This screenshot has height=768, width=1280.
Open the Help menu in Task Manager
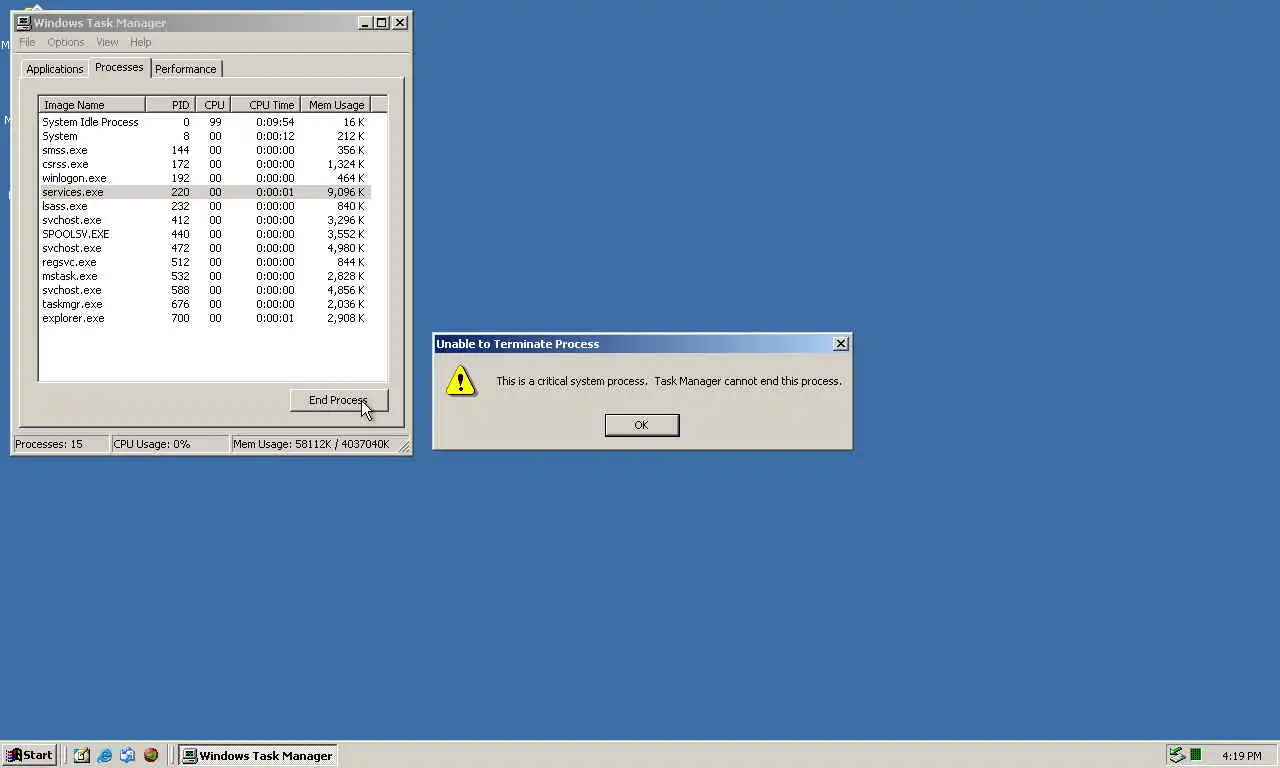tap(141, 42)
